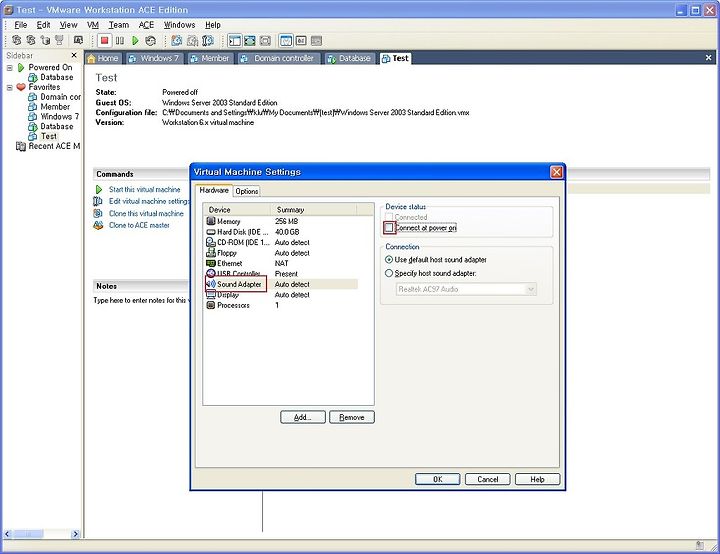Select Specify host sound adapter radio
Image resolution: width=720 pixels, height=554 pixels.
pyautogui.click(x=389, y=273)
